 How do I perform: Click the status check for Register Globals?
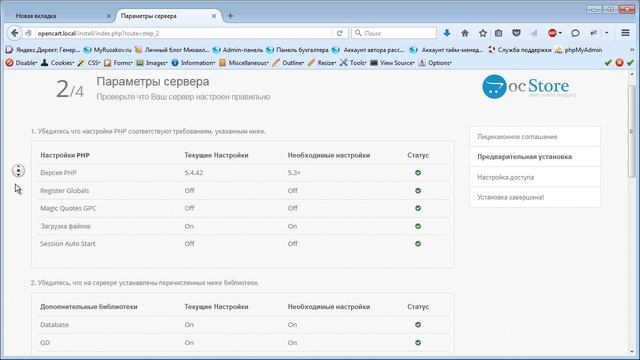point(418,191)
